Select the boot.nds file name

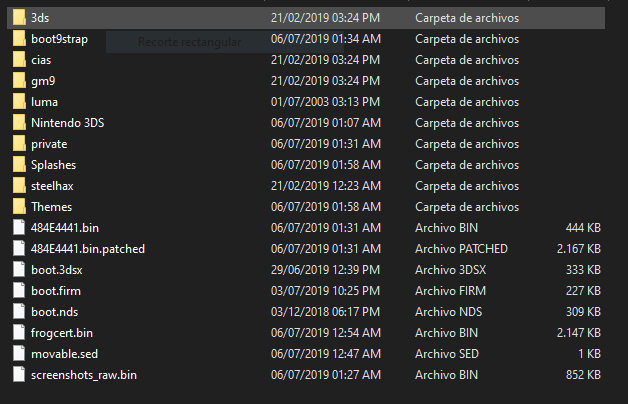click(54, 312)
